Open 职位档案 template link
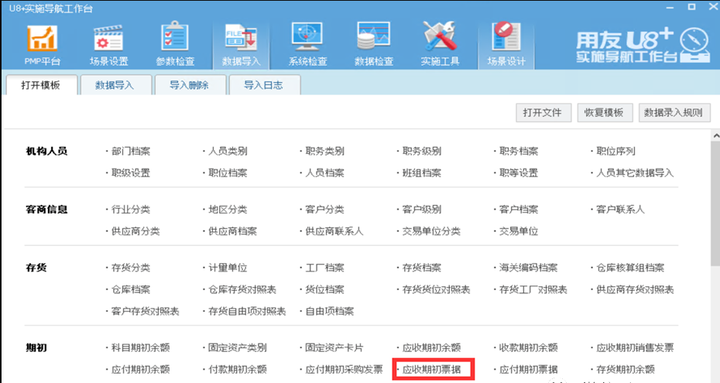Viewport: 720px width, 383px height. coord(228,173)
